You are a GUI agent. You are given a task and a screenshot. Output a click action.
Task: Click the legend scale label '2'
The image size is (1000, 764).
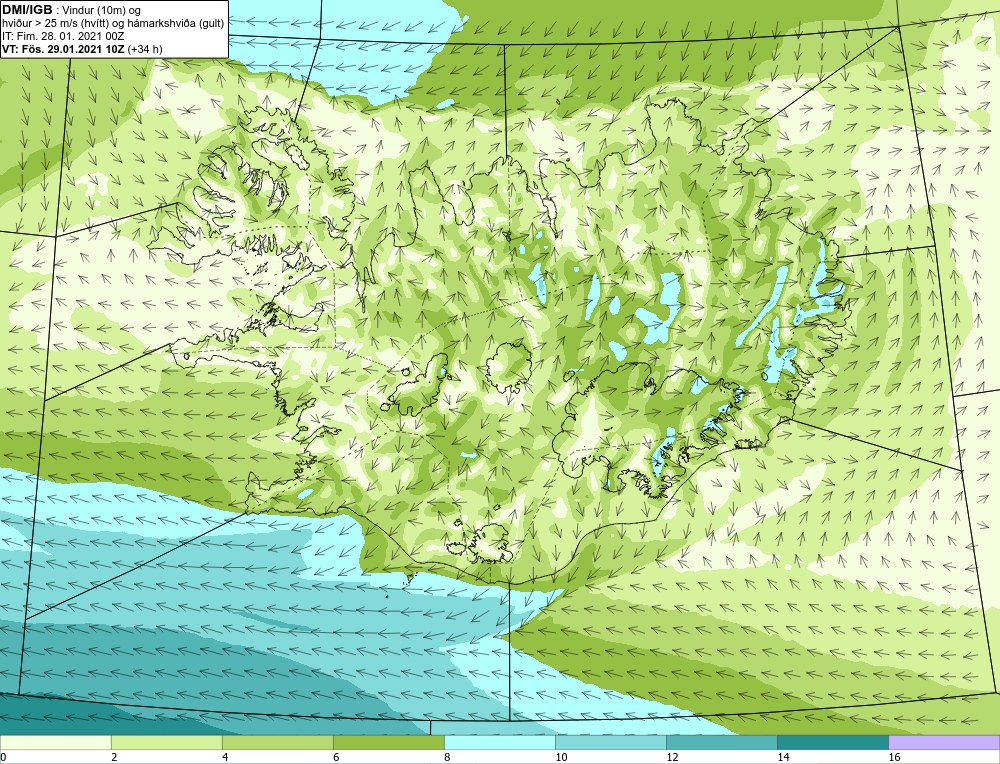114,757
